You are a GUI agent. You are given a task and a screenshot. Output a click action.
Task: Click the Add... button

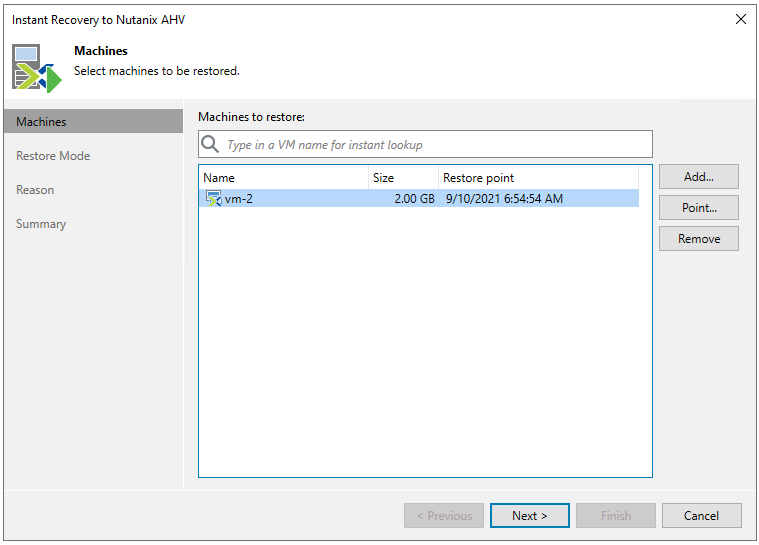pos(698,177)
